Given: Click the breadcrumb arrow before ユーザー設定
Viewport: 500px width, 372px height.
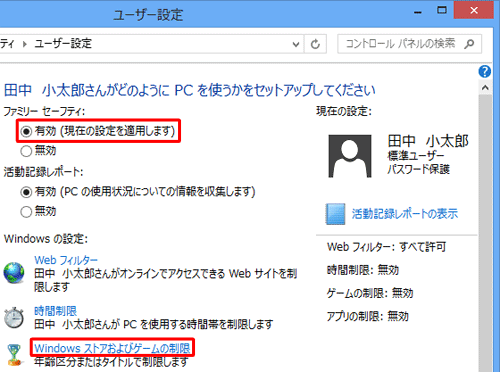Looking at the screenshot, I should (x=24, y=44).
